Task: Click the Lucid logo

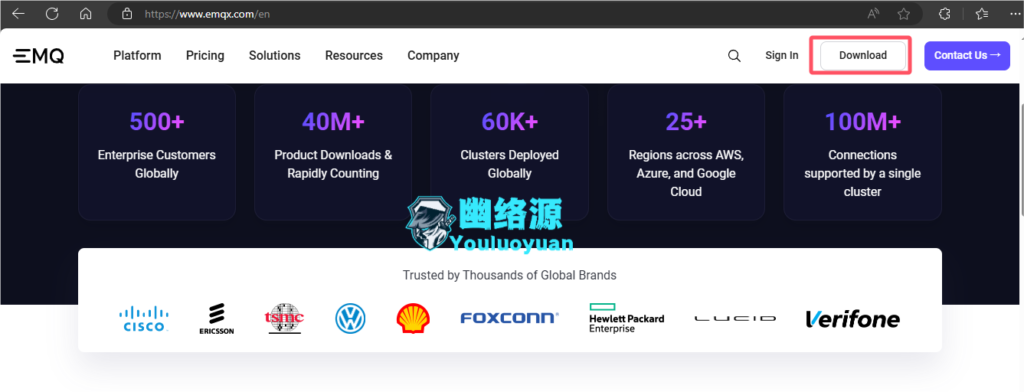Action: click(x=735, y=319)
